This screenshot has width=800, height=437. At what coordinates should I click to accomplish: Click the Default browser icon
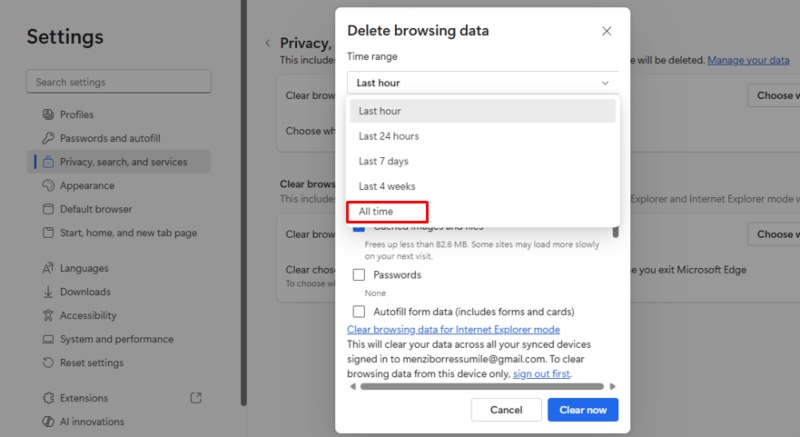(48, 209)
